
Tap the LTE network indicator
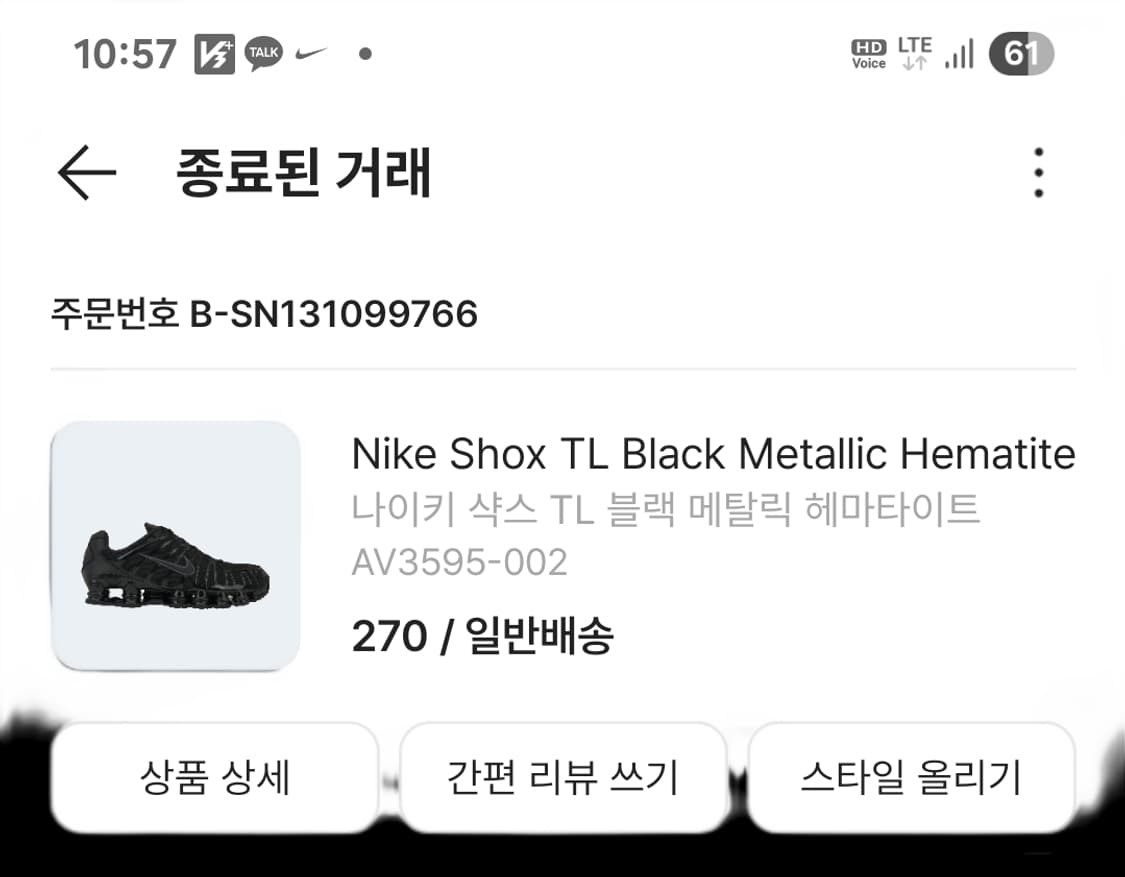(x=915, y=50)
